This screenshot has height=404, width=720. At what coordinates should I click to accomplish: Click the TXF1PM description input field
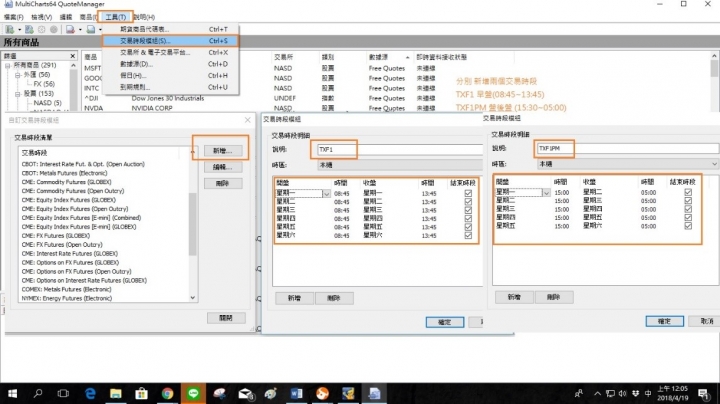click(628, 148)
